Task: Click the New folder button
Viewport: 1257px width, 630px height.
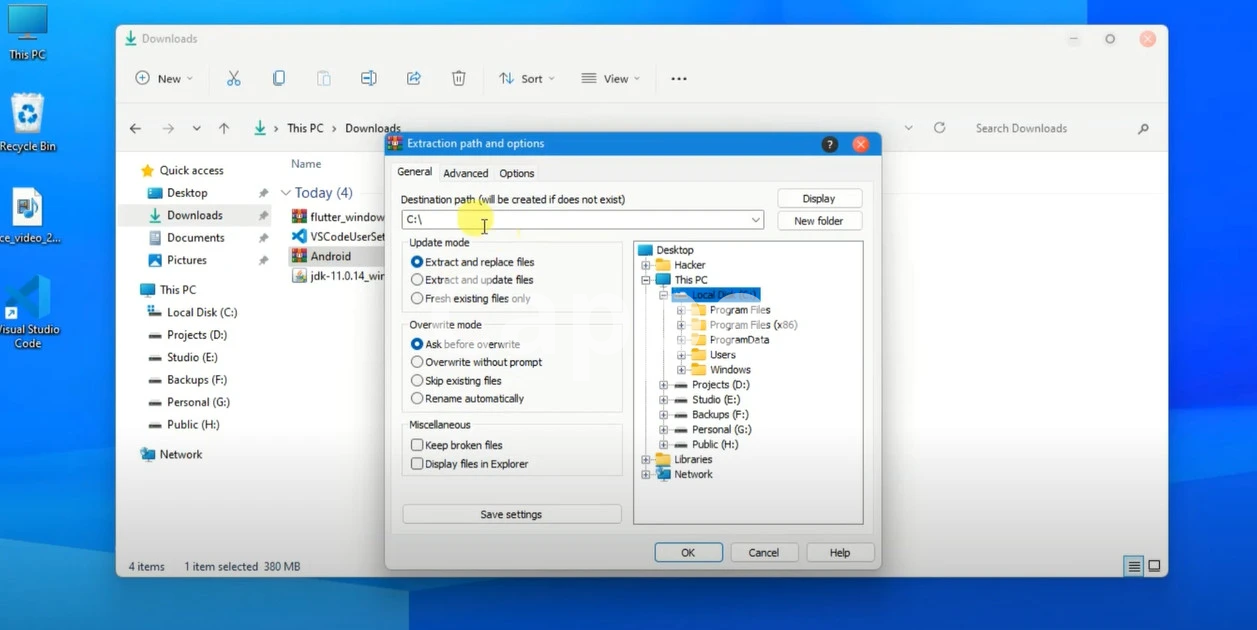Action: click(x=818, y=221)
